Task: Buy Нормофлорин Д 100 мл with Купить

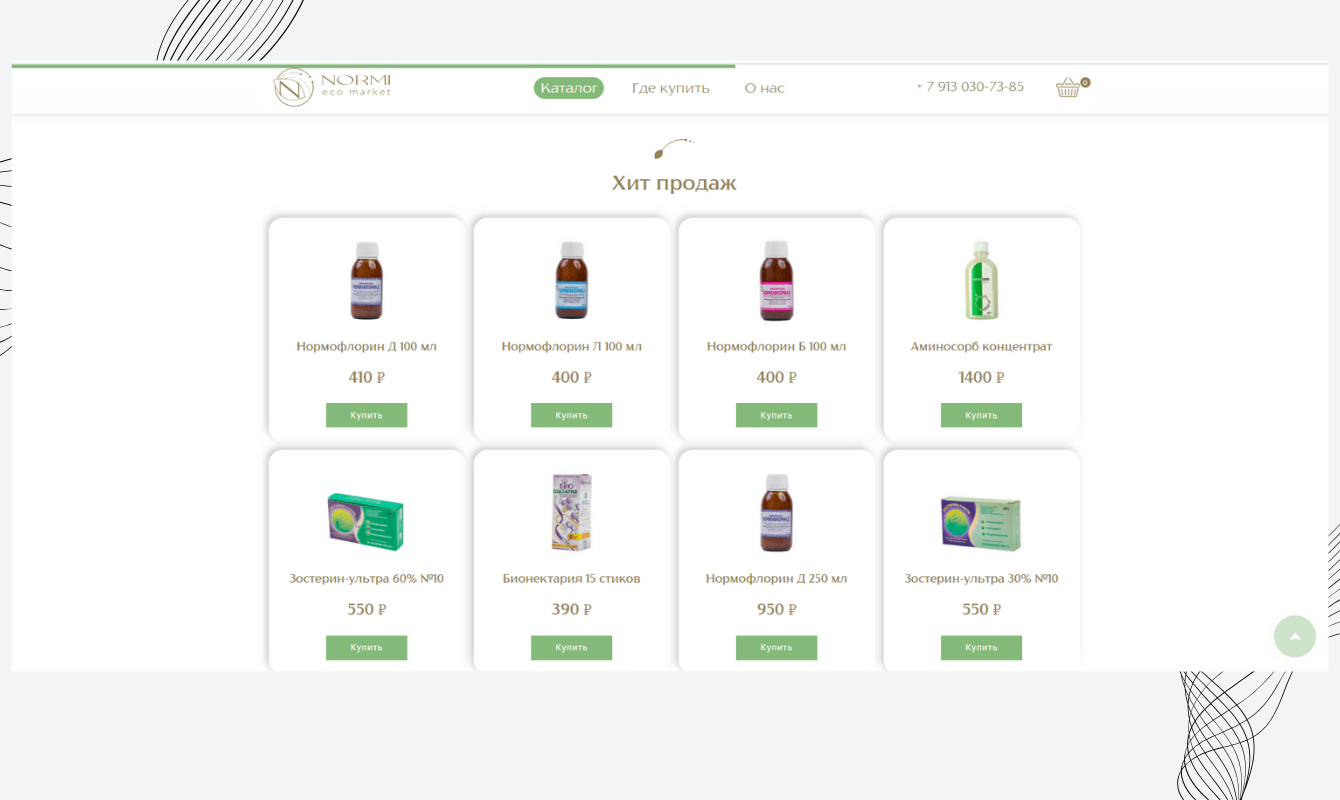Action: click(366, 415)
